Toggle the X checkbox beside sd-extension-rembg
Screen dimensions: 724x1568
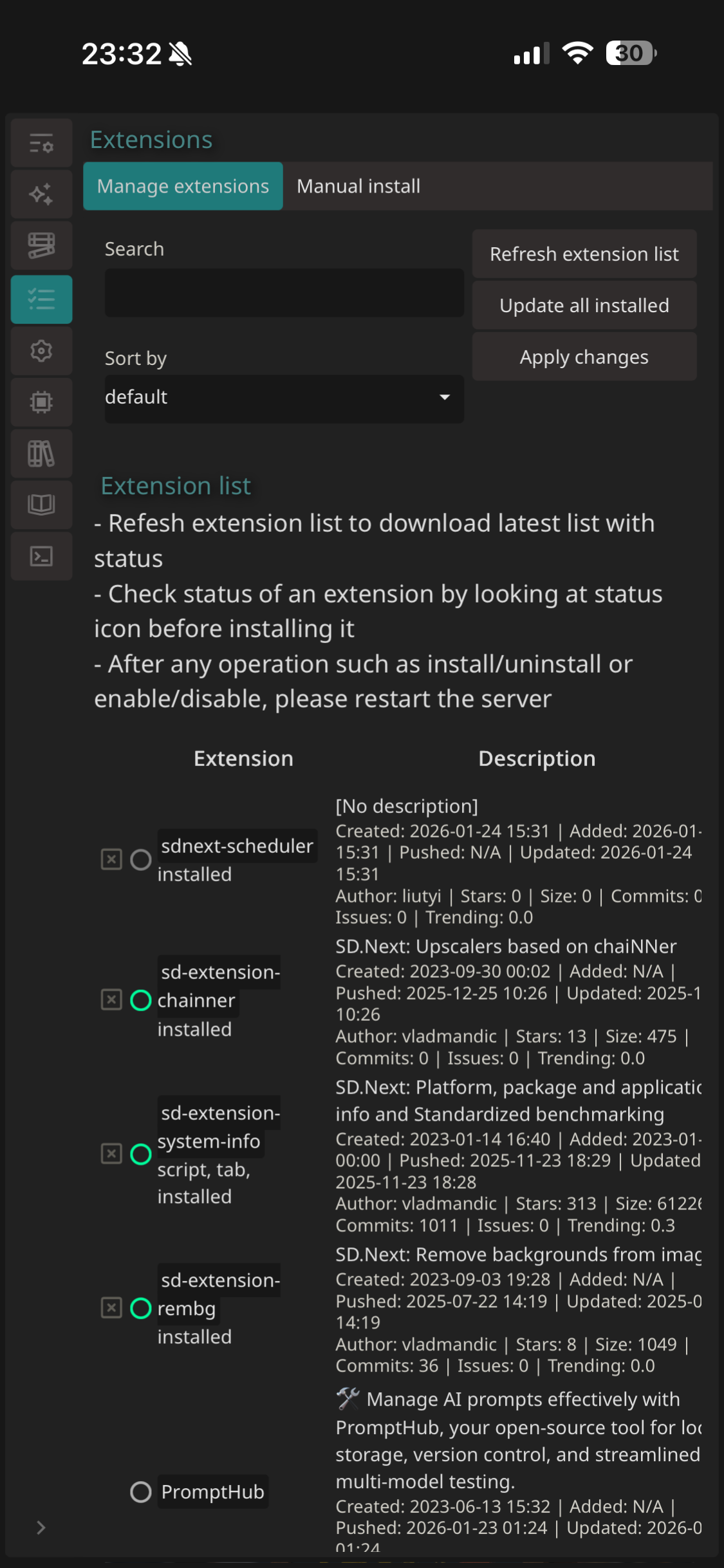(x=111, y=1308)
